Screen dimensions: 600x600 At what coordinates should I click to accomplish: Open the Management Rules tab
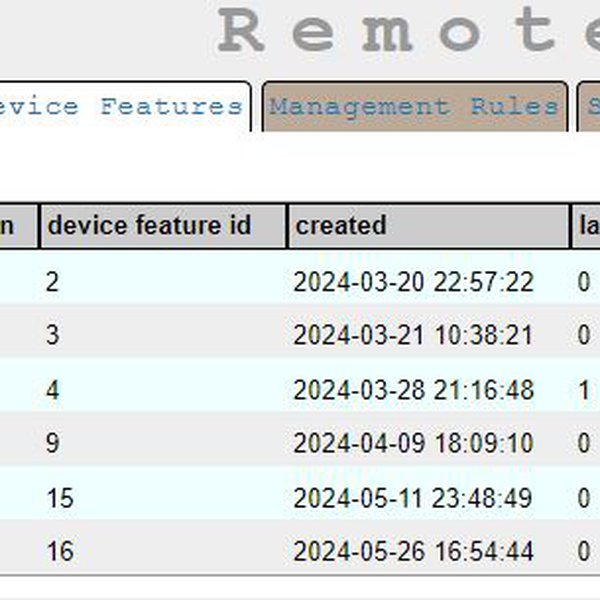pyautogui.click(x=414, y=107)
